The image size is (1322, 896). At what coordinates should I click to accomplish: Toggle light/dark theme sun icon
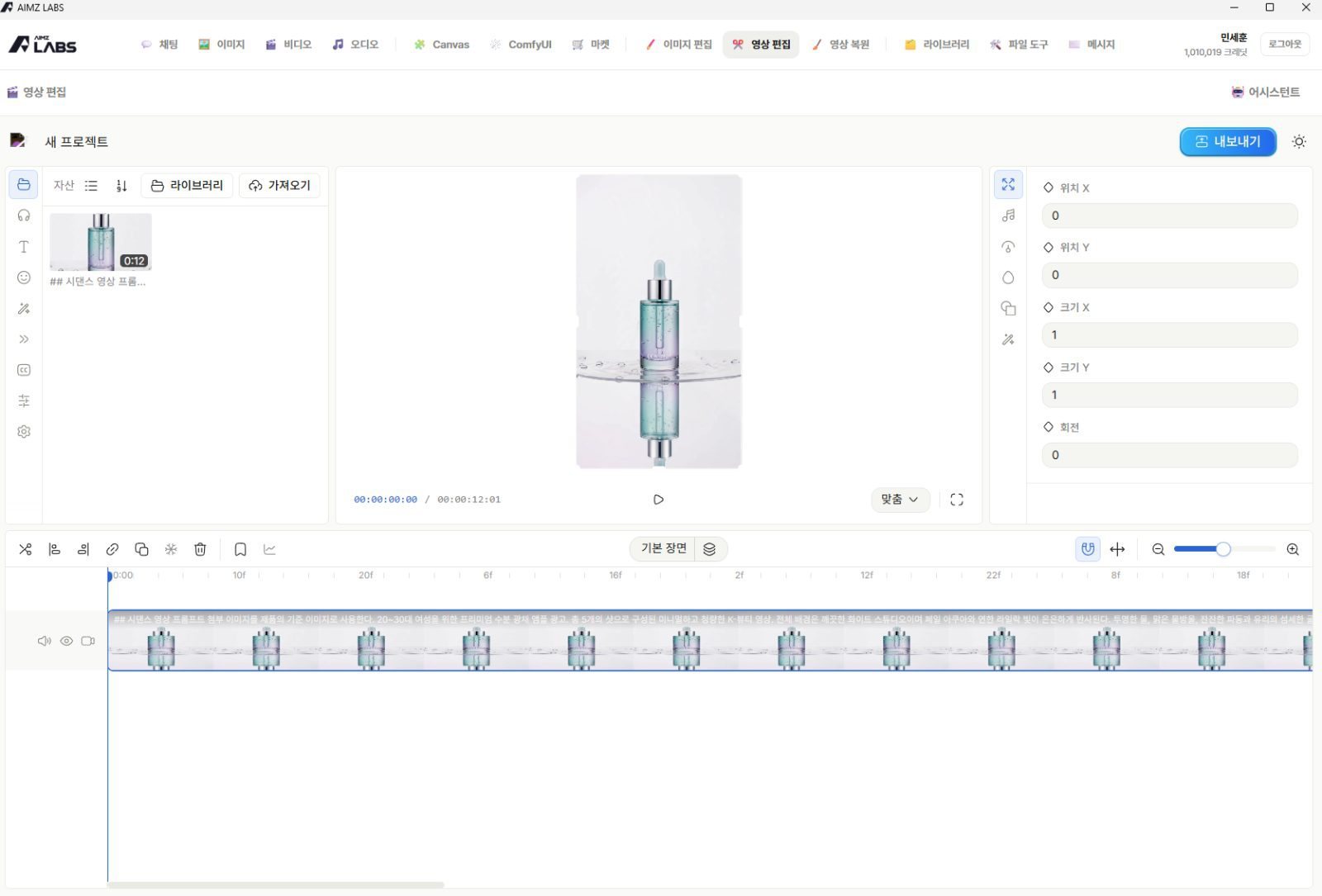tap(1299, 142)
